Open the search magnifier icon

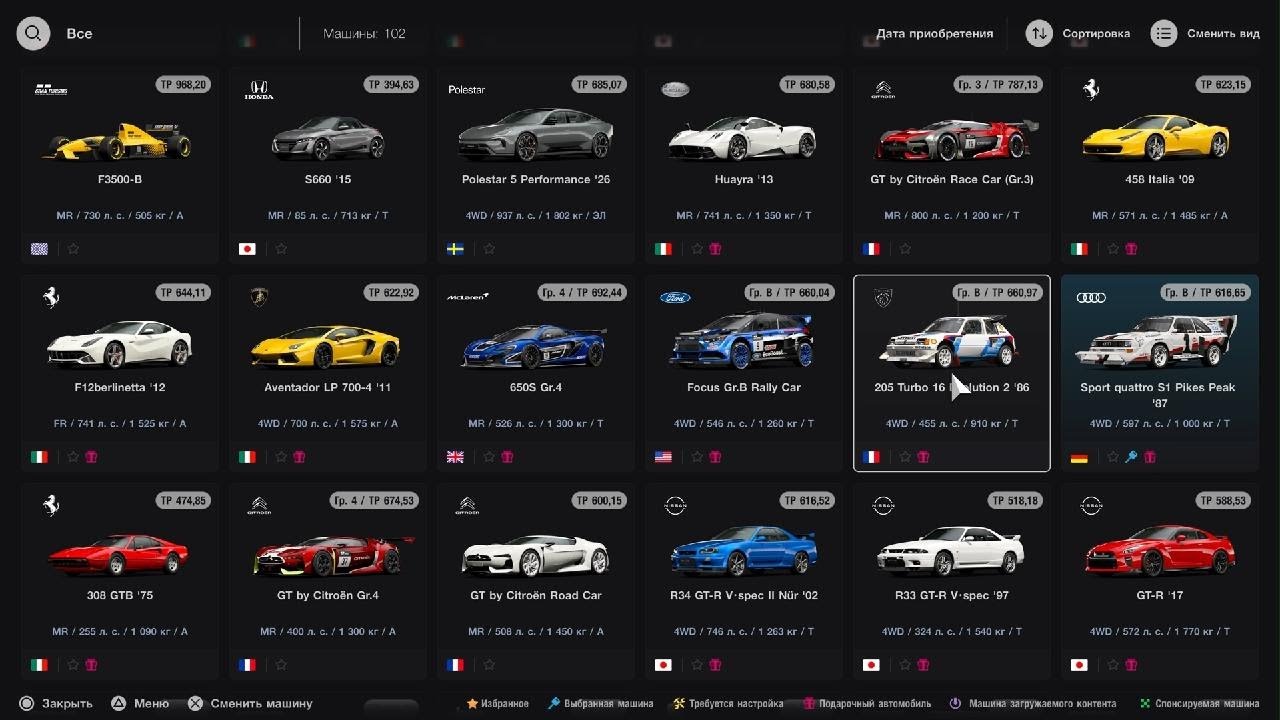click(x=33, y=33)
